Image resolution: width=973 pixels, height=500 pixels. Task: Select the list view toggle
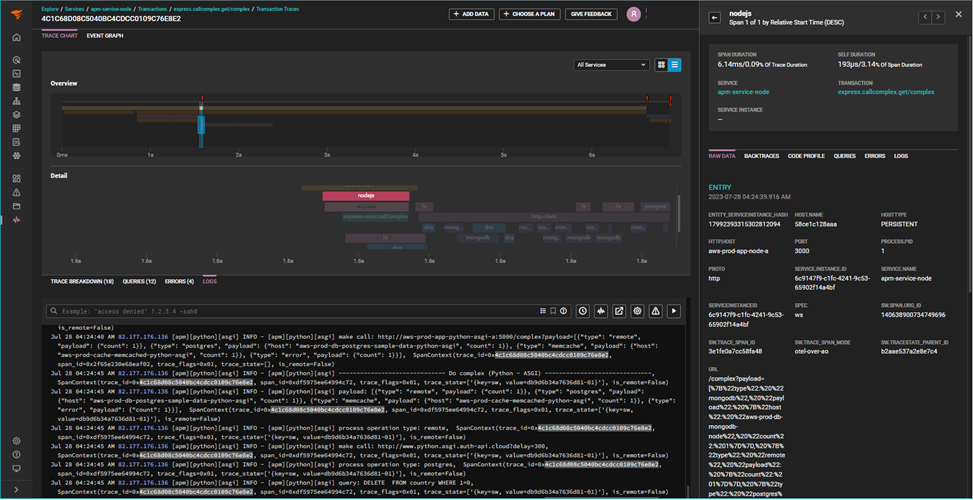pyautogui.click(x=675, y=65)
